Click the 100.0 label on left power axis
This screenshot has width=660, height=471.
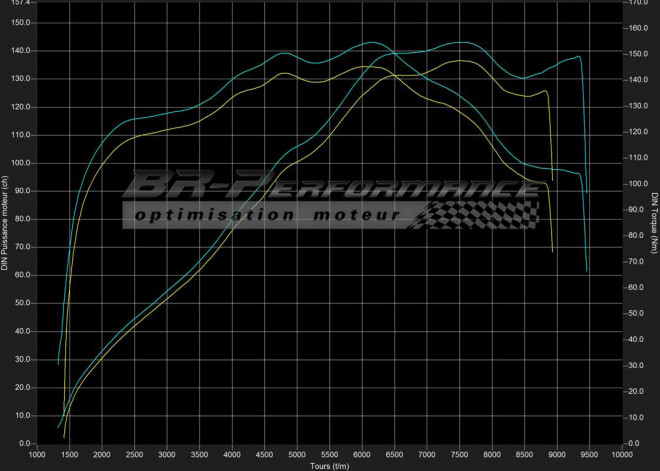22,163
